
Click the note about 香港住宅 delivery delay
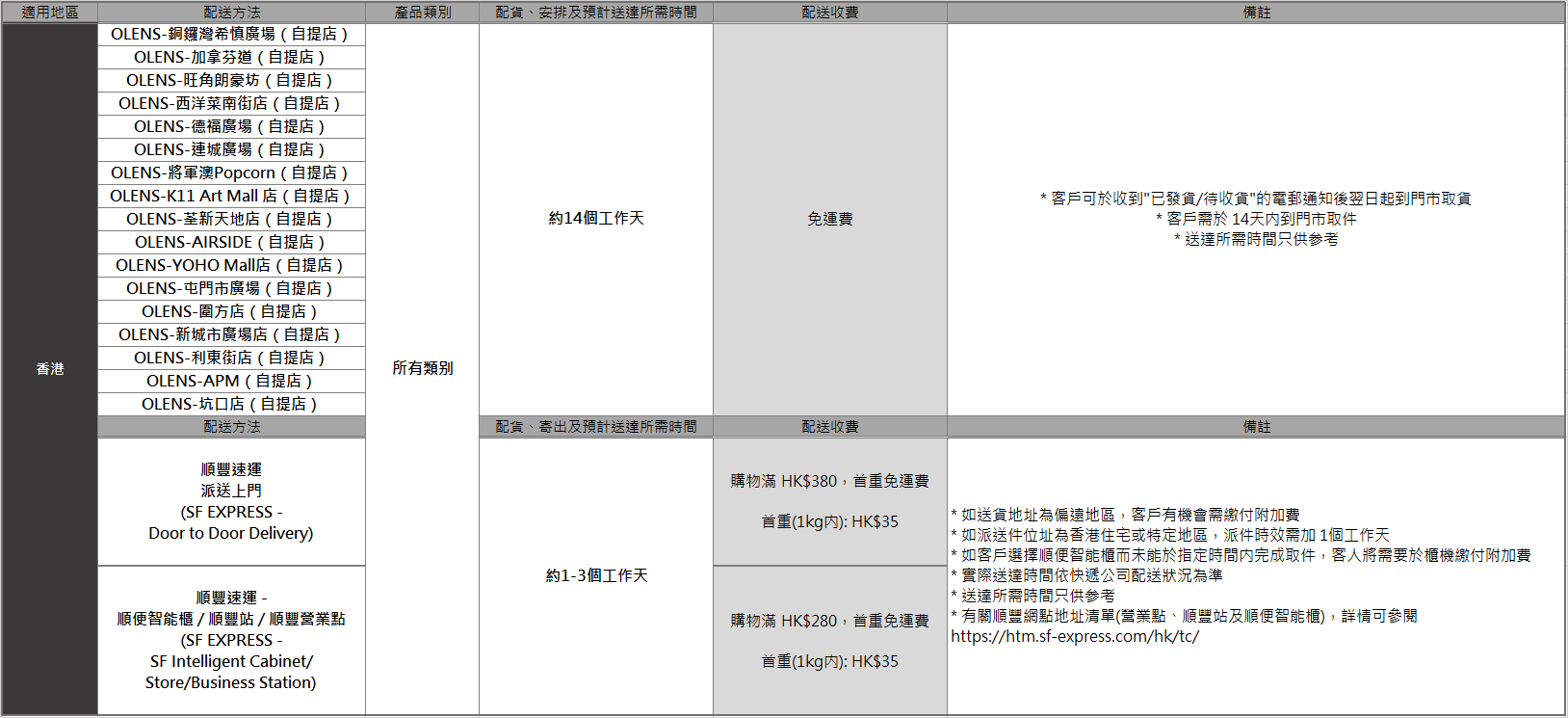coord(1170,535)
